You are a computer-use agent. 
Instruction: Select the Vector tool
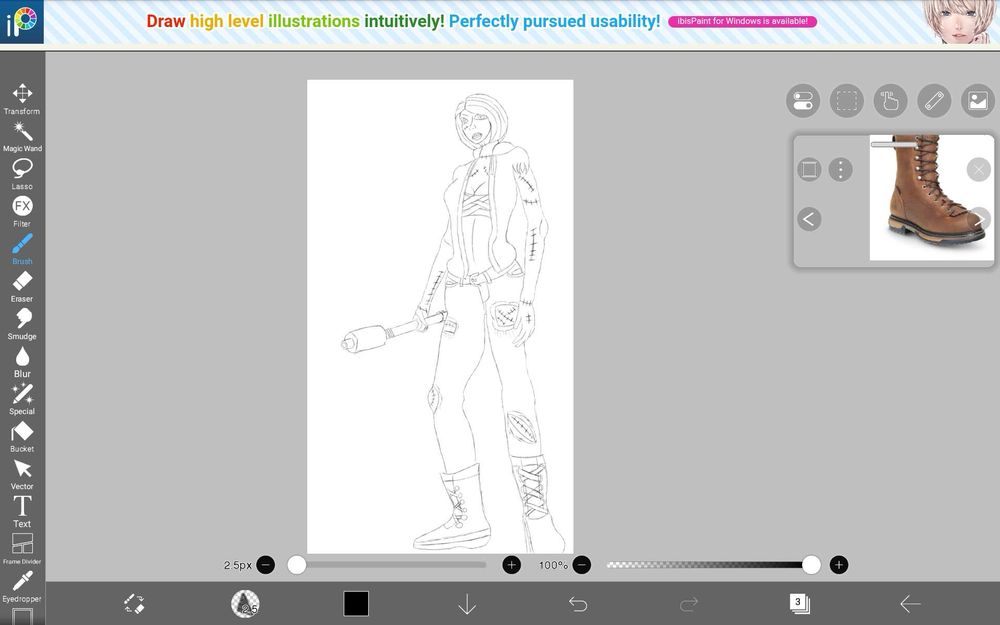(22, 474)
